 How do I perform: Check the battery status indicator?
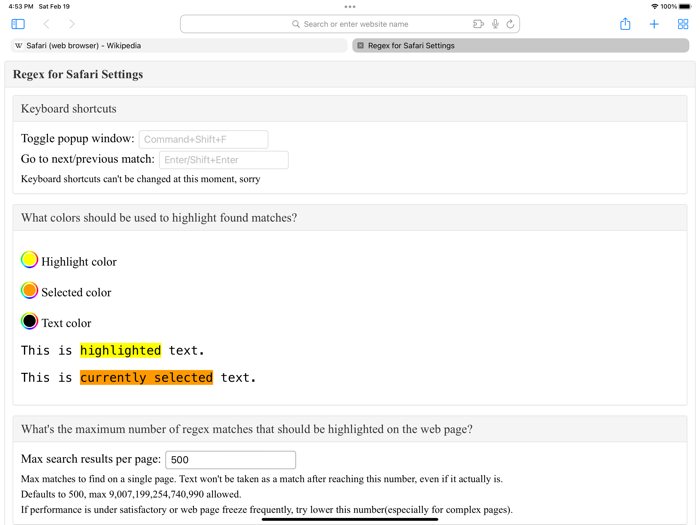pyautogui.click(x=685, y=7)
